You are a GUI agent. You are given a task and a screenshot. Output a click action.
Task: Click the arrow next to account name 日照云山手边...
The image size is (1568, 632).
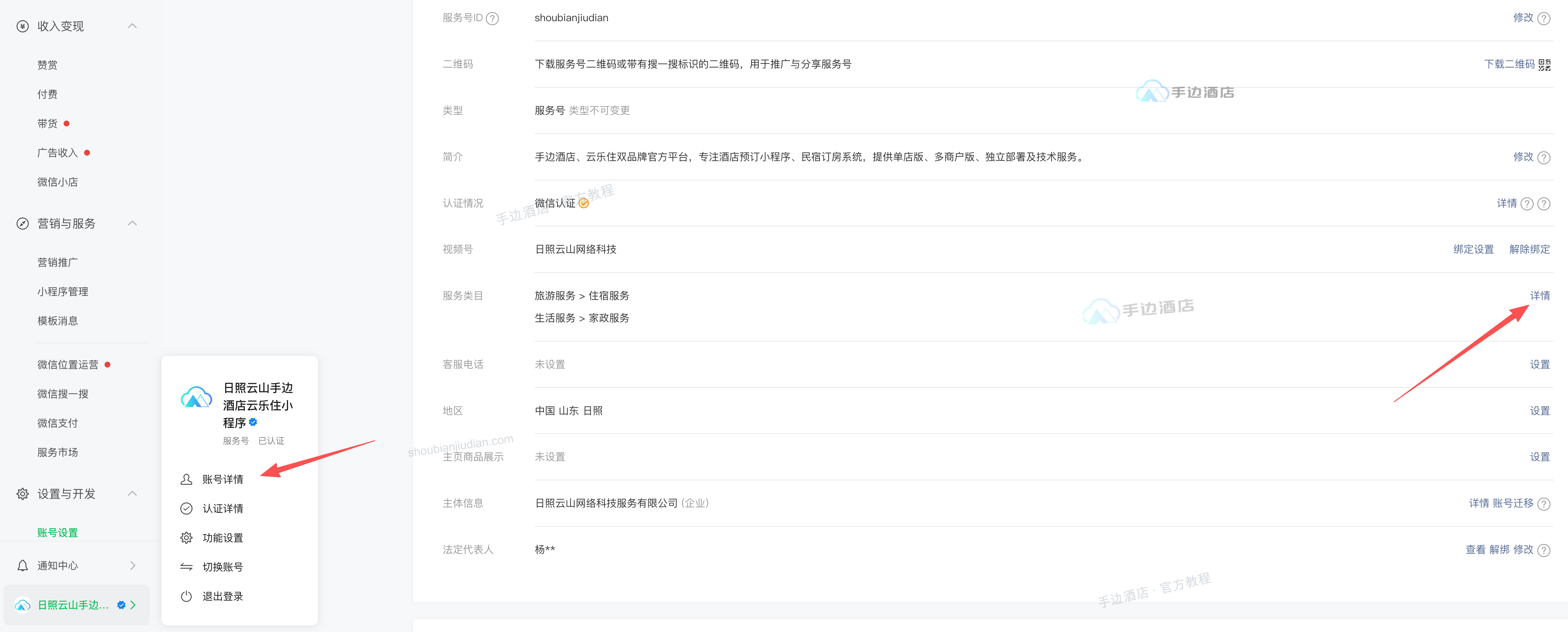coord(133,605)
